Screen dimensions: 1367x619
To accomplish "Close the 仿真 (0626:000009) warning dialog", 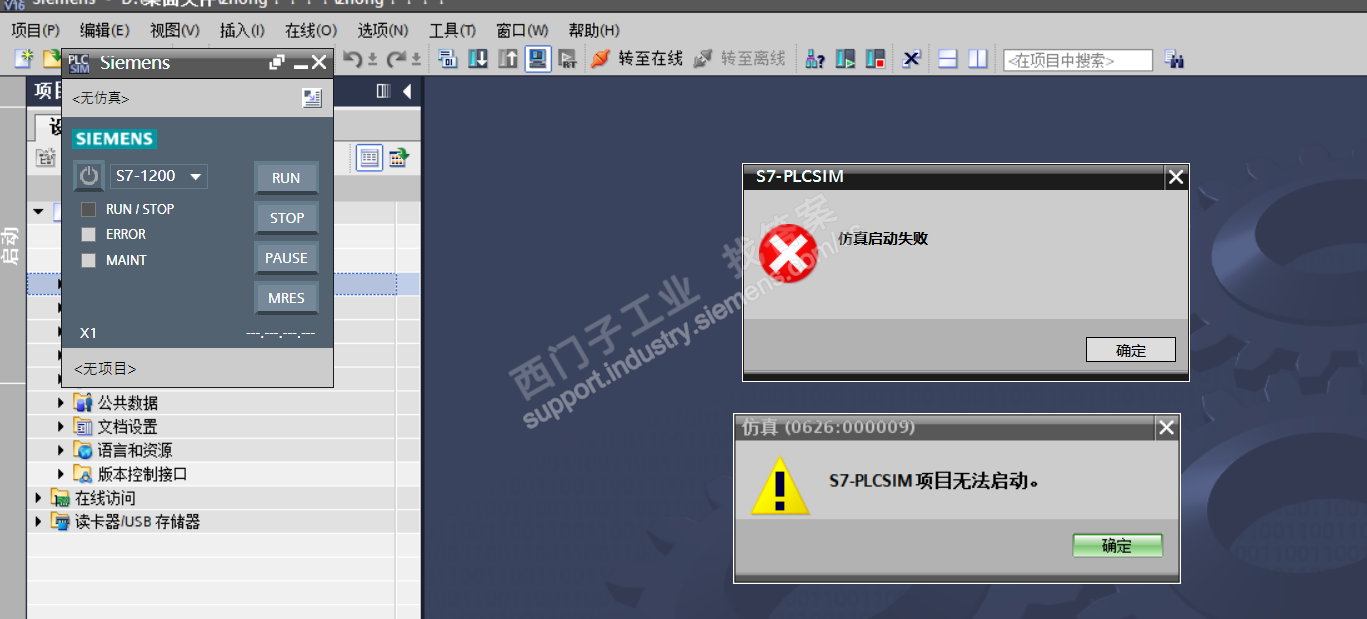I will 1166,427.
